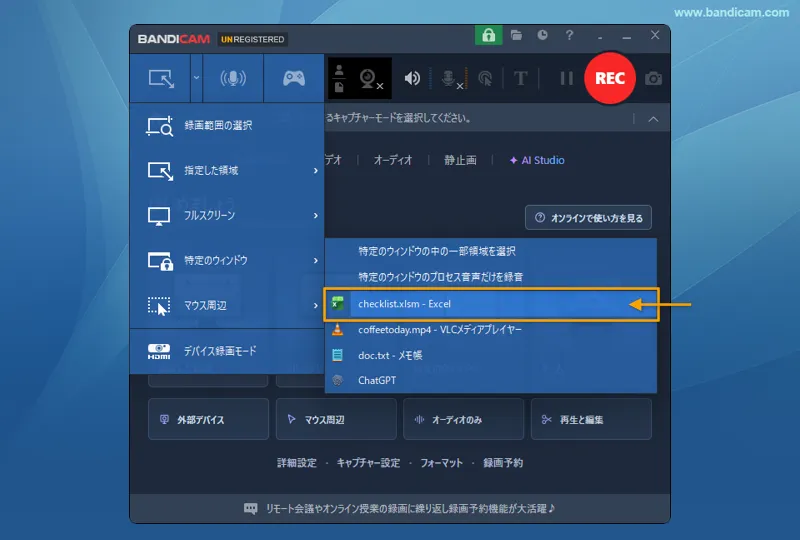The image size is (800, 540).
Task: Choose checklist.xlsm - Excel window
Action: click(491, 304)
